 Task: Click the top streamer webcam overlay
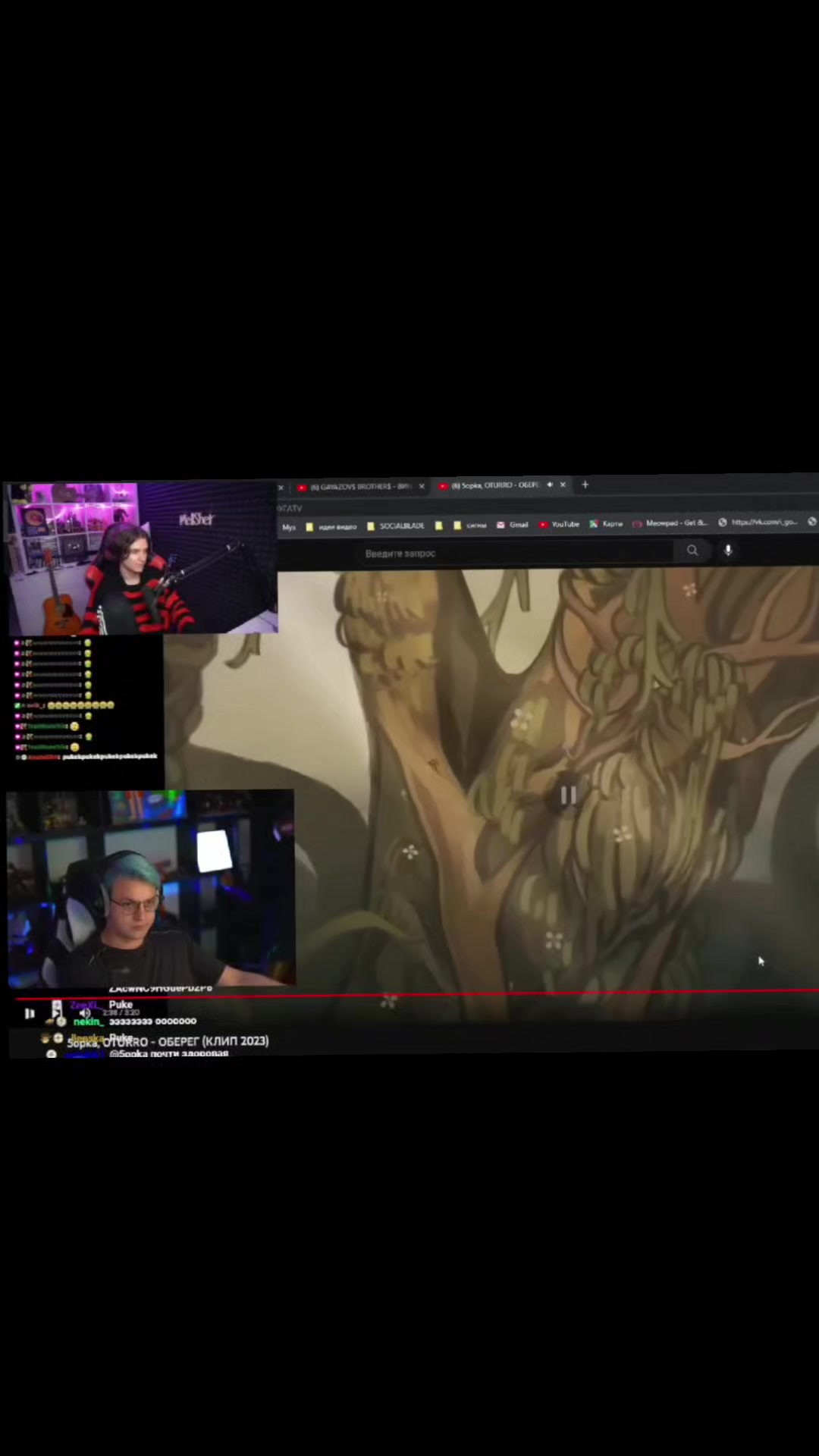coord(143,558)
